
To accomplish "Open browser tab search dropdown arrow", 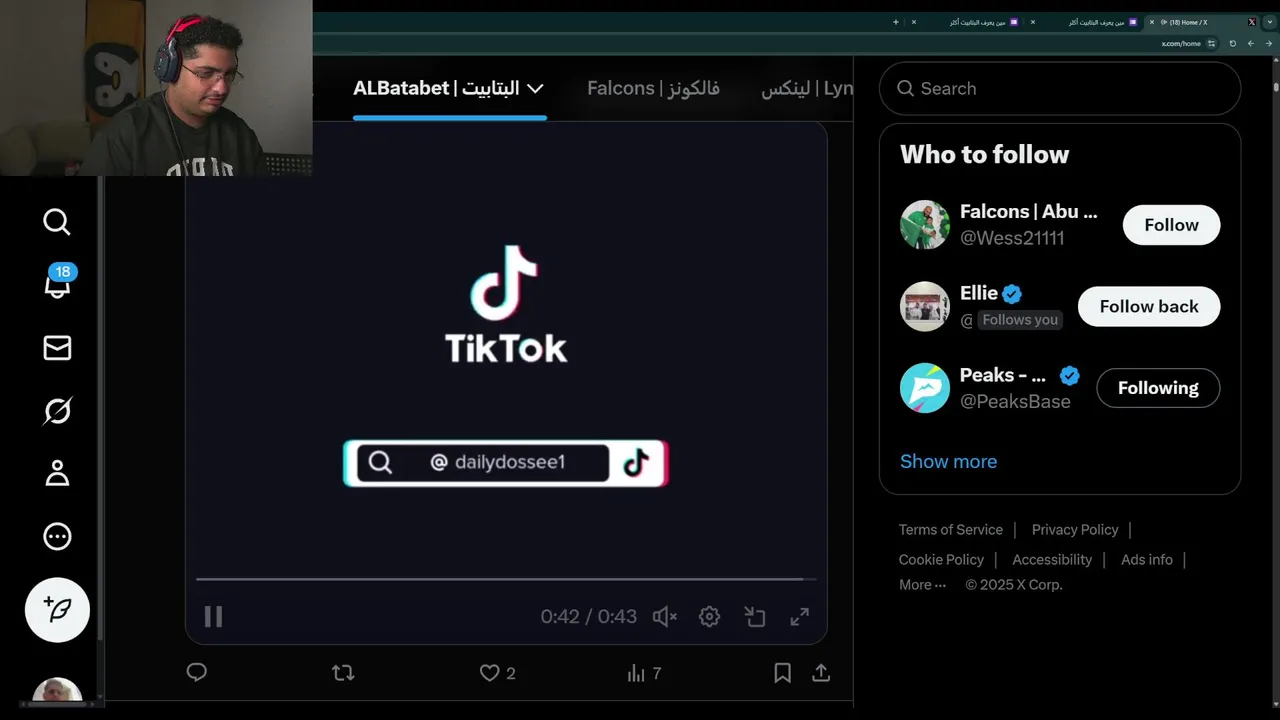I will tap(1269, 22).
